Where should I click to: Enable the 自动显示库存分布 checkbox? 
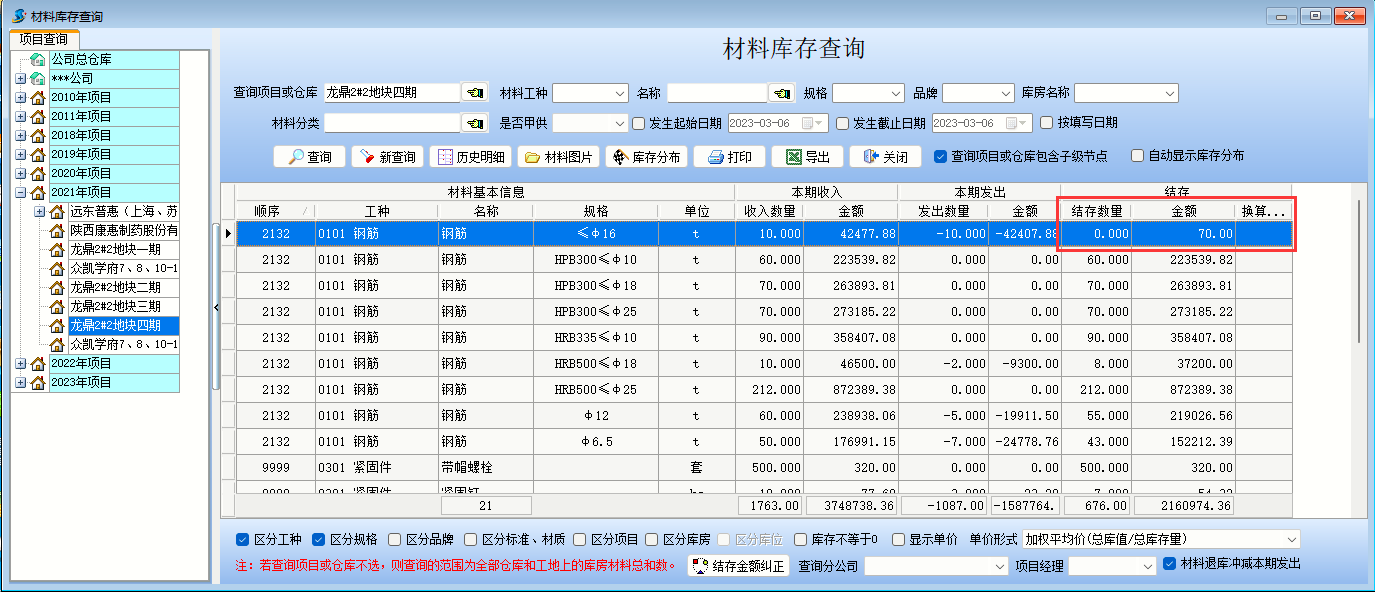tap(1137, 156)
